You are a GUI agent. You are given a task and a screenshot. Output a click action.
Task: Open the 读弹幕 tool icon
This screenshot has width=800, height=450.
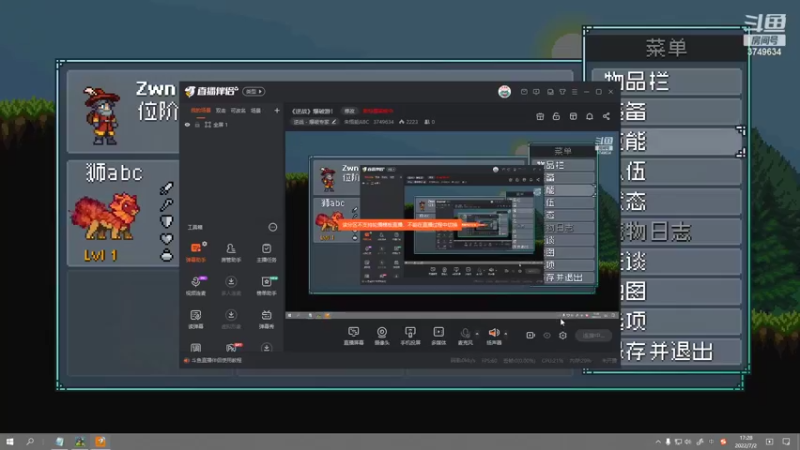tap(196, 319)
